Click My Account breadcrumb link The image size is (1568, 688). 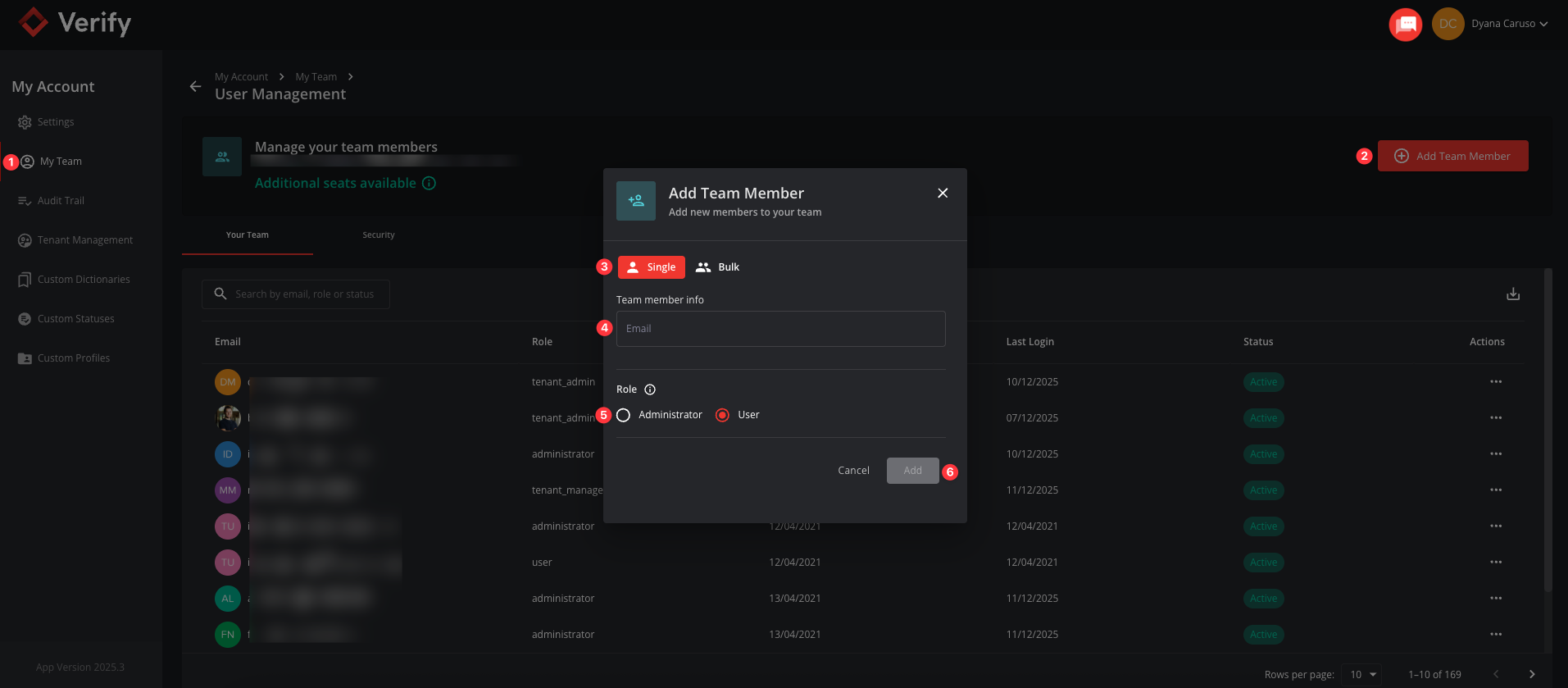point(241,77)
